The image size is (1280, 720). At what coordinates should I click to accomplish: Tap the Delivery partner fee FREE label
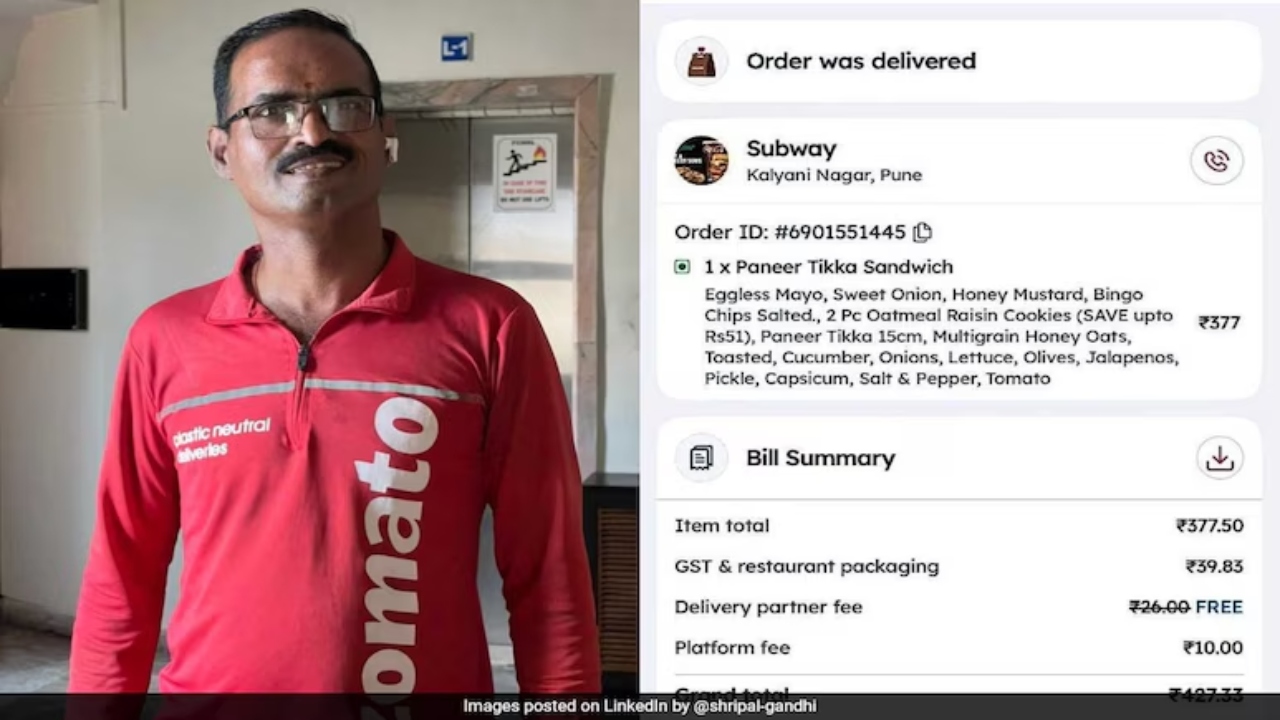(x=1219, y=607)
